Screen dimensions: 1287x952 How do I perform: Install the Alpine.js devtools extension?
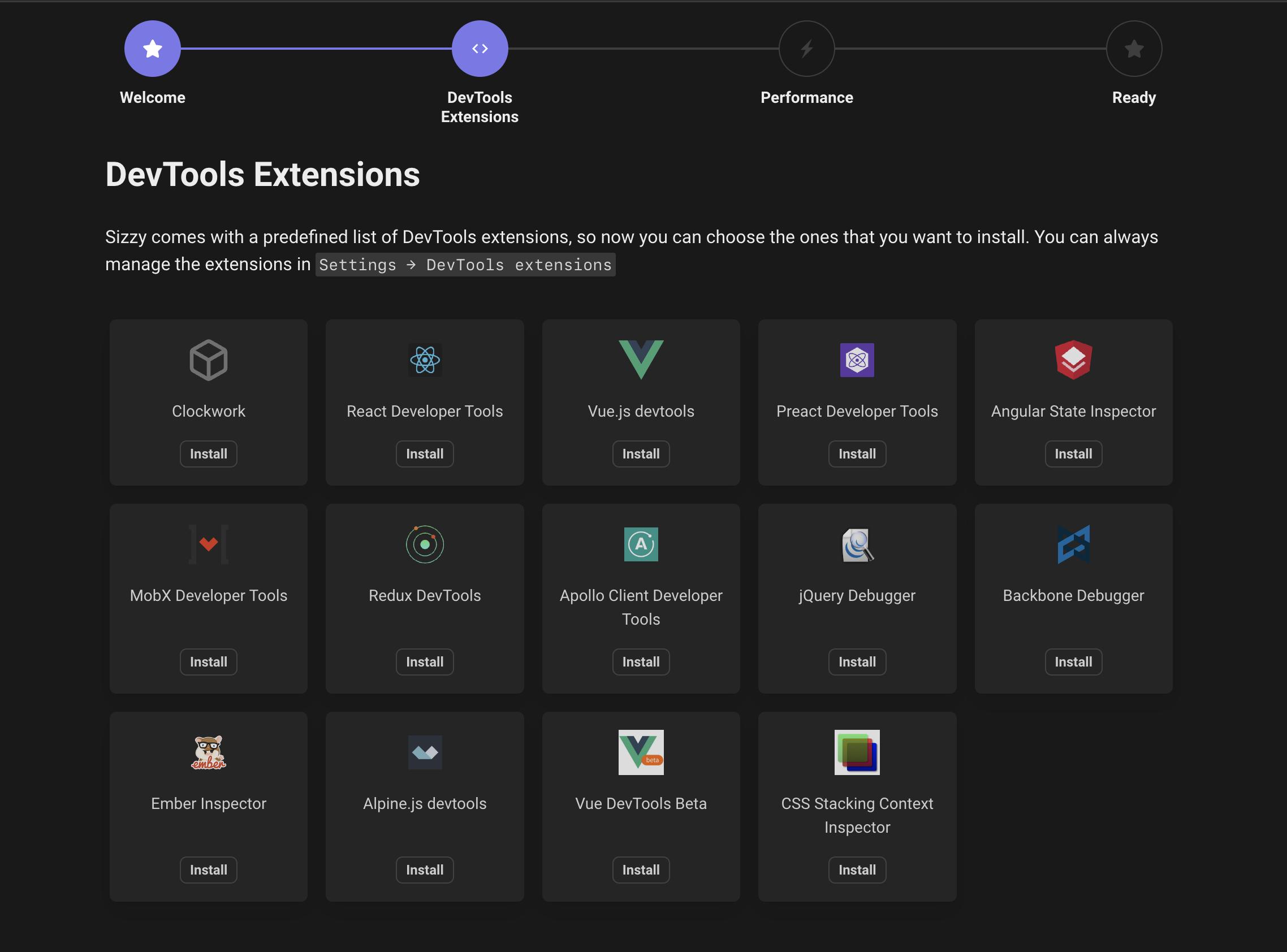tap(424, 869)
